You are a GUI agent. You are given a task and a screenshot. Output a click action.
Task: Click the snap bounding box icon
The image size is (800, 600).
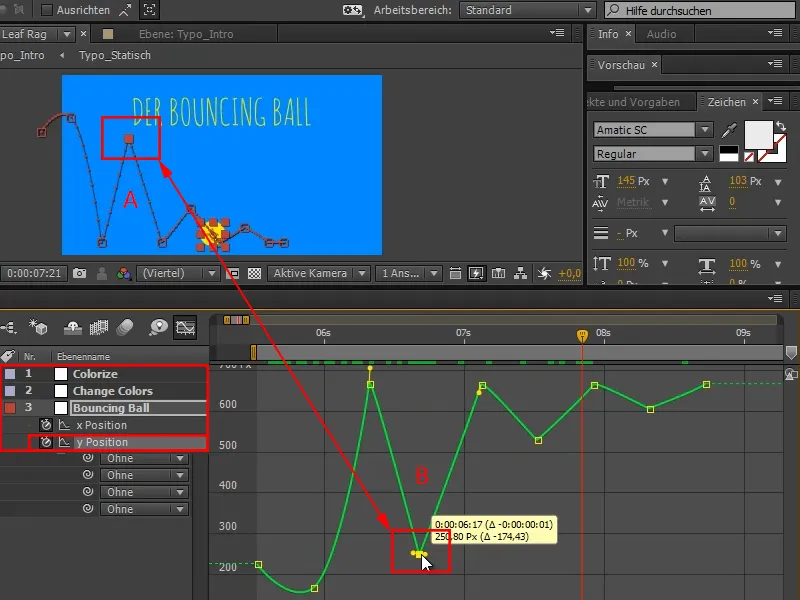tap(149, 9)
